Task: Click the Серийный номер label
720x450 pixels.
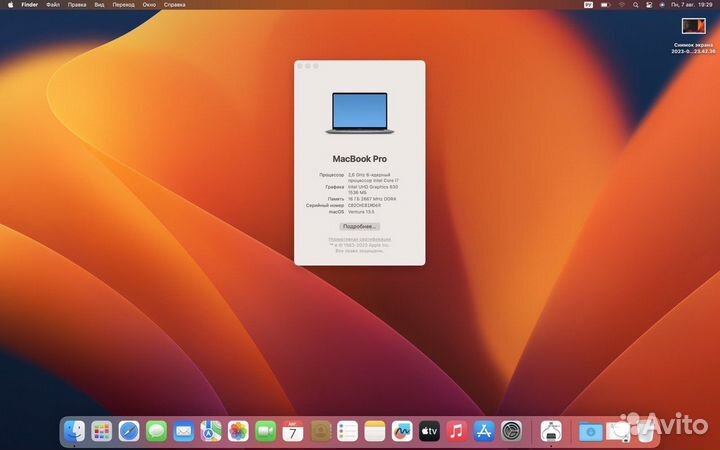Action: coord(325,205)
